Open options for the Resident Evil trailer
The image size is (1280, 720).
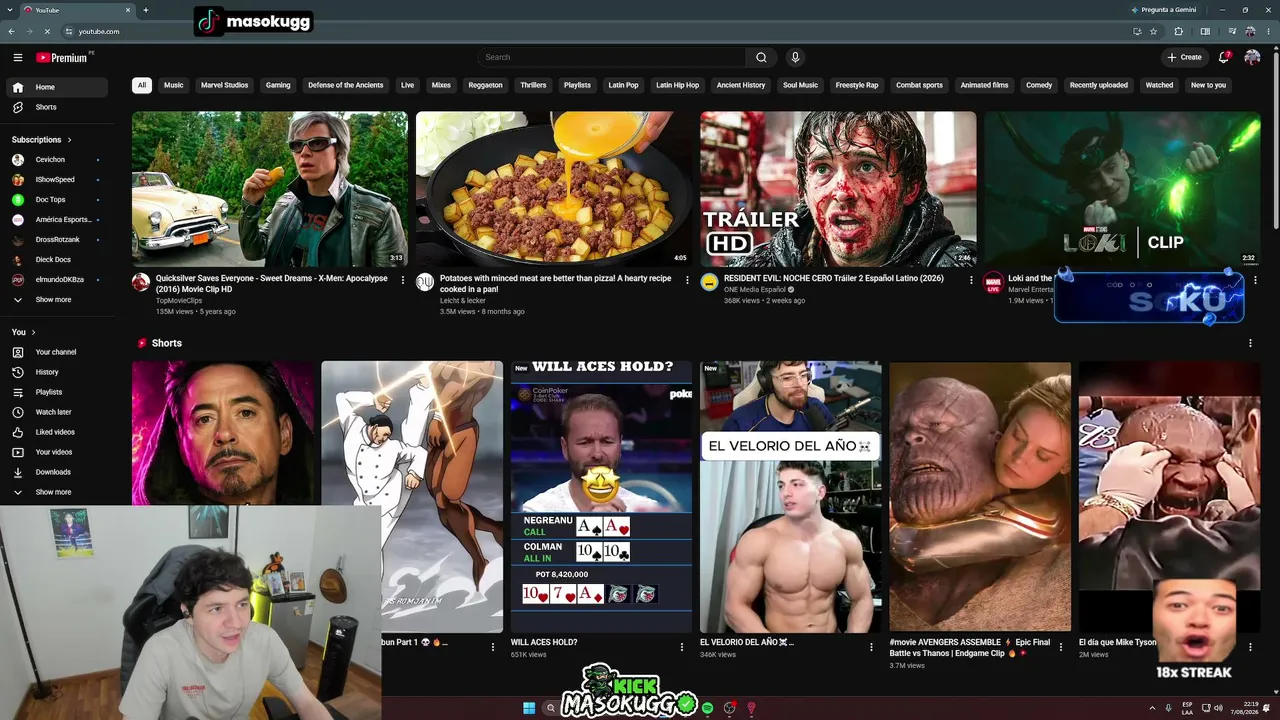971,280
